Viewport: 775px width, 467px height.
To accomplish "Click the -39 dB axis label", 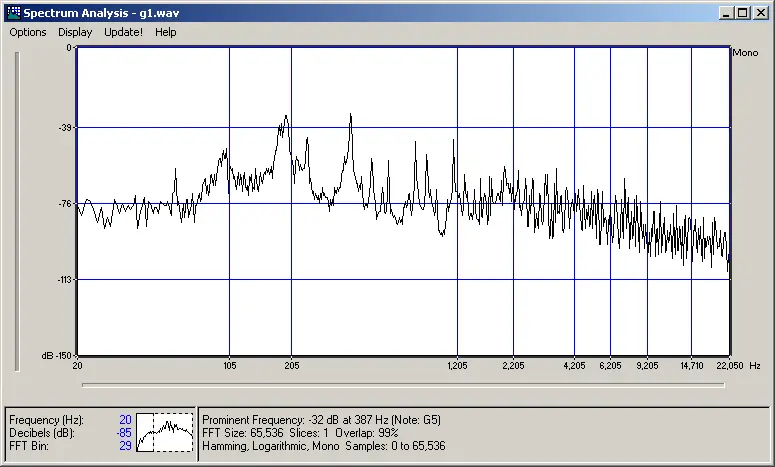I will pos(65,128).
